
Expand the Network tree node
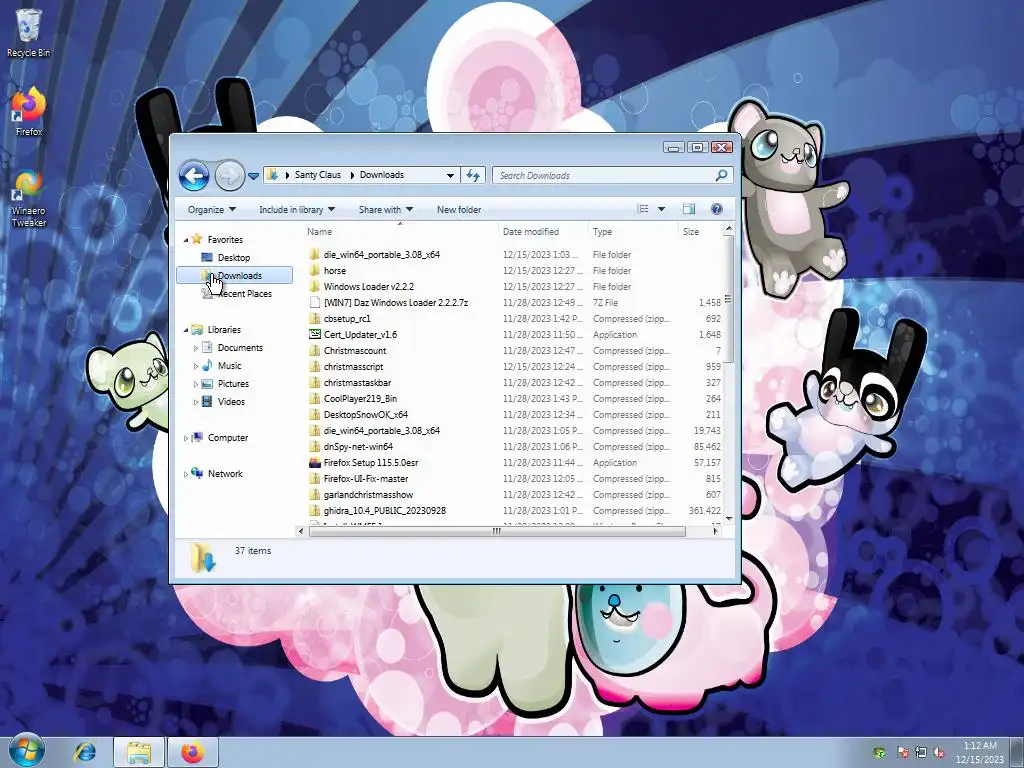(x=185, y=474)
